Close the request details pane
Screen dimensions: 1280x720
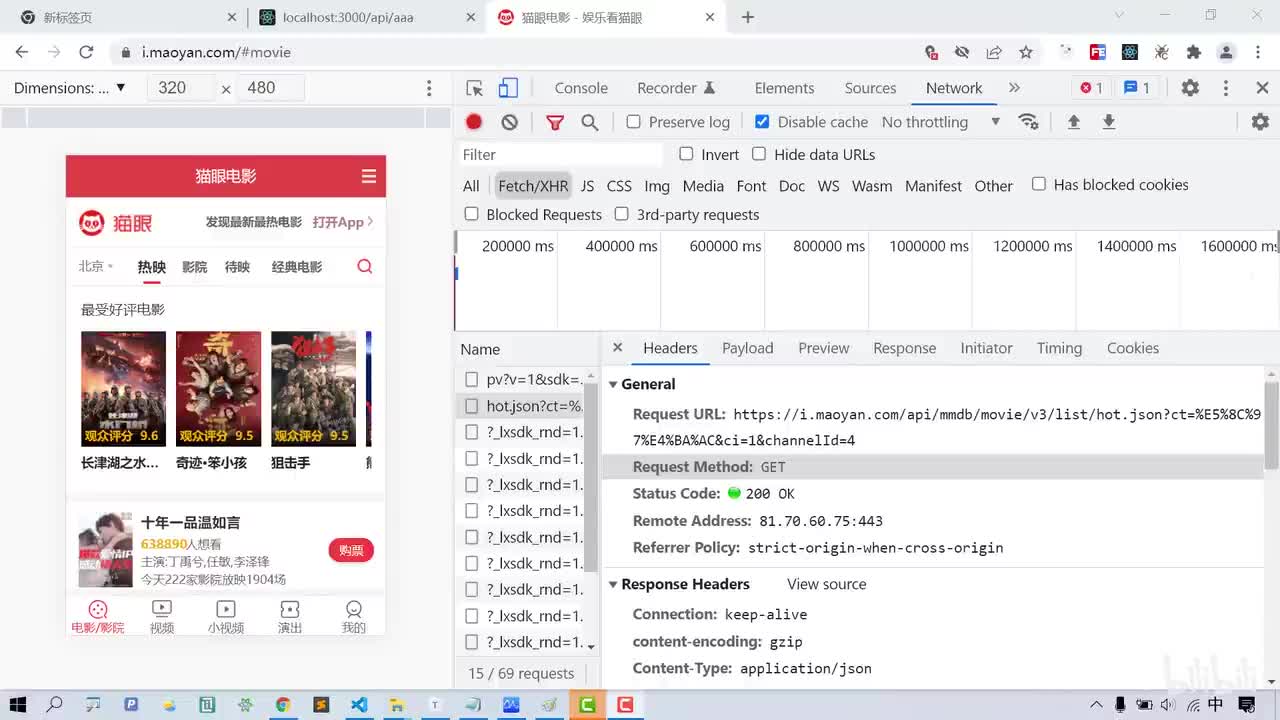point(617,348)
